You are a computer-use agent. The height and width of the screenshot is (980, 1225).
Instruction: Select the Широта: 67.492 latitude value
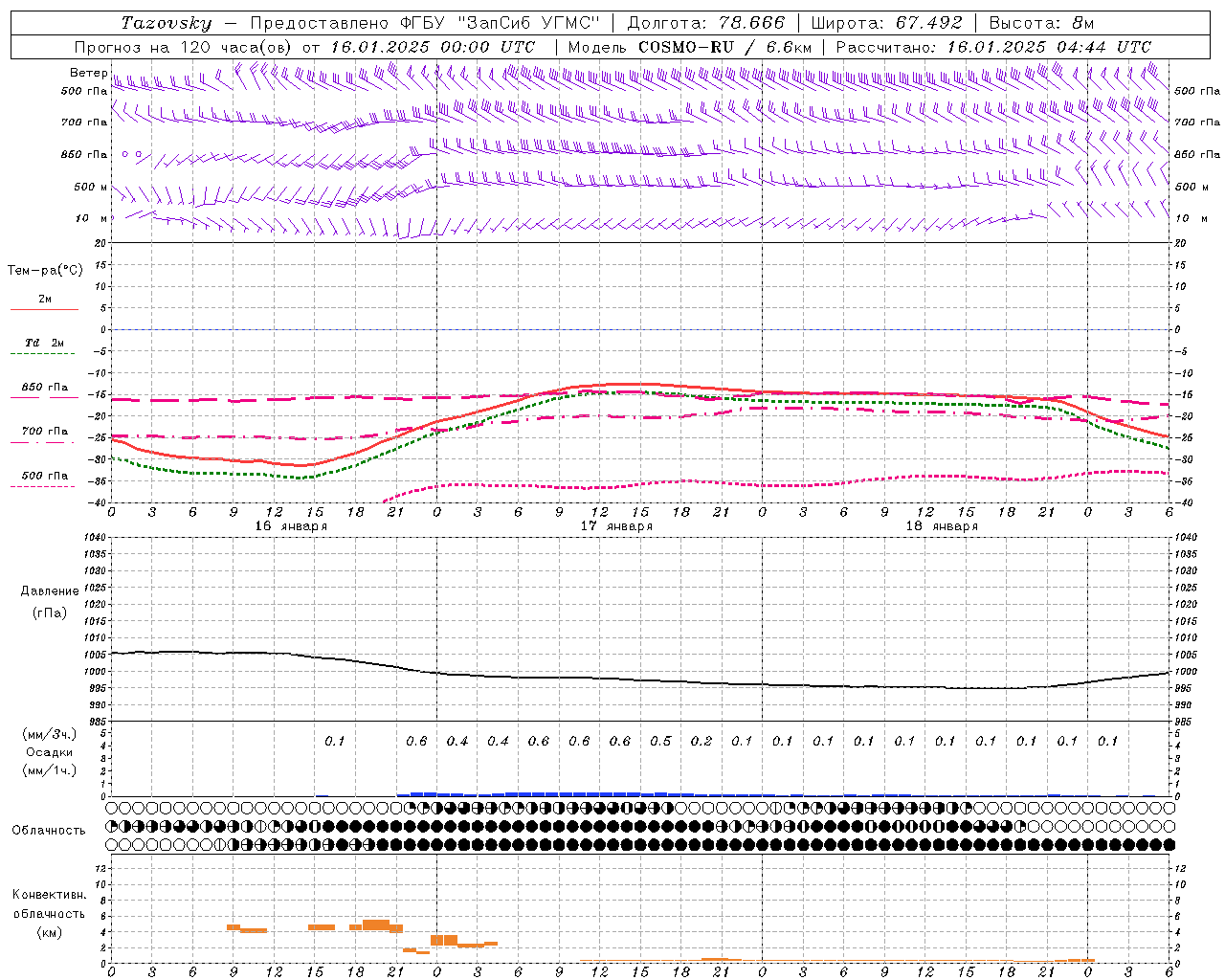886,23
